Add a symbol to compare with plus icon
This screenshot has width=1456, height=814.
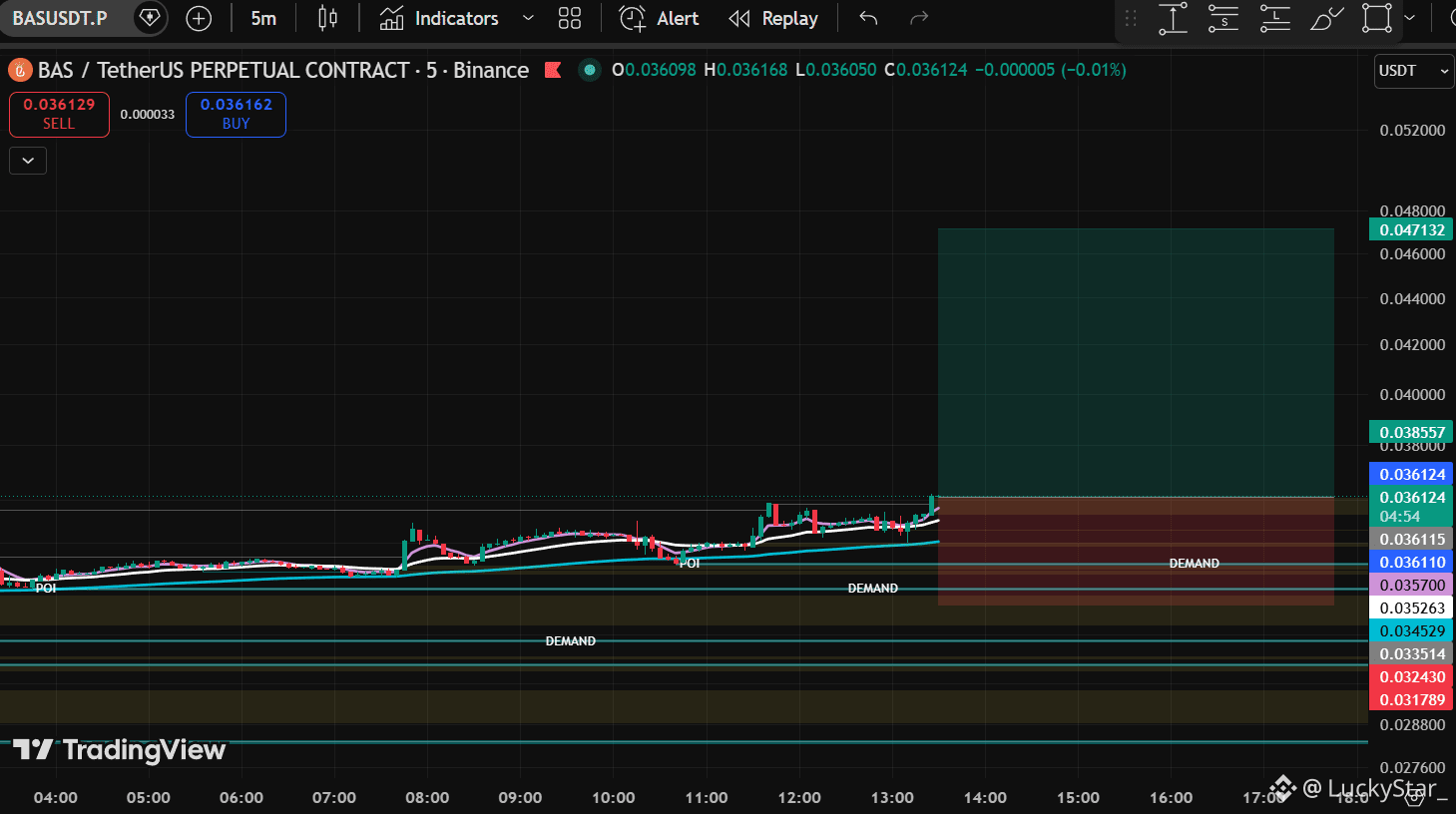(x=199, y=18)
